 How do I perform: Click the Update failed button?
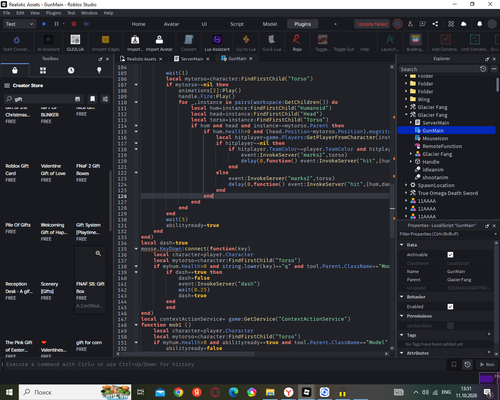(x=372, y=24)
